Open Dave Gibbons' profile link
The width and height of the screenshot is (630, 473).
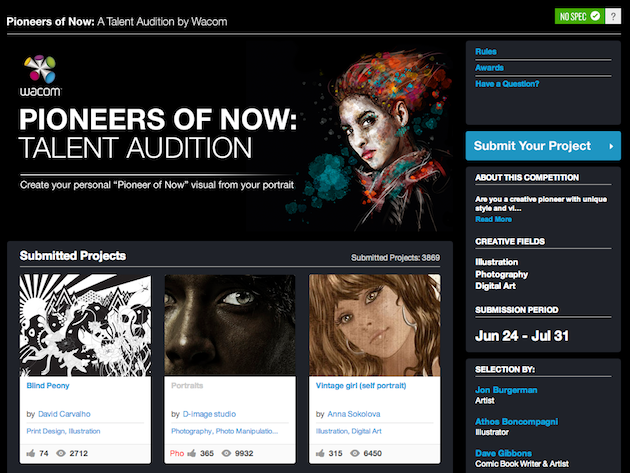503,453
